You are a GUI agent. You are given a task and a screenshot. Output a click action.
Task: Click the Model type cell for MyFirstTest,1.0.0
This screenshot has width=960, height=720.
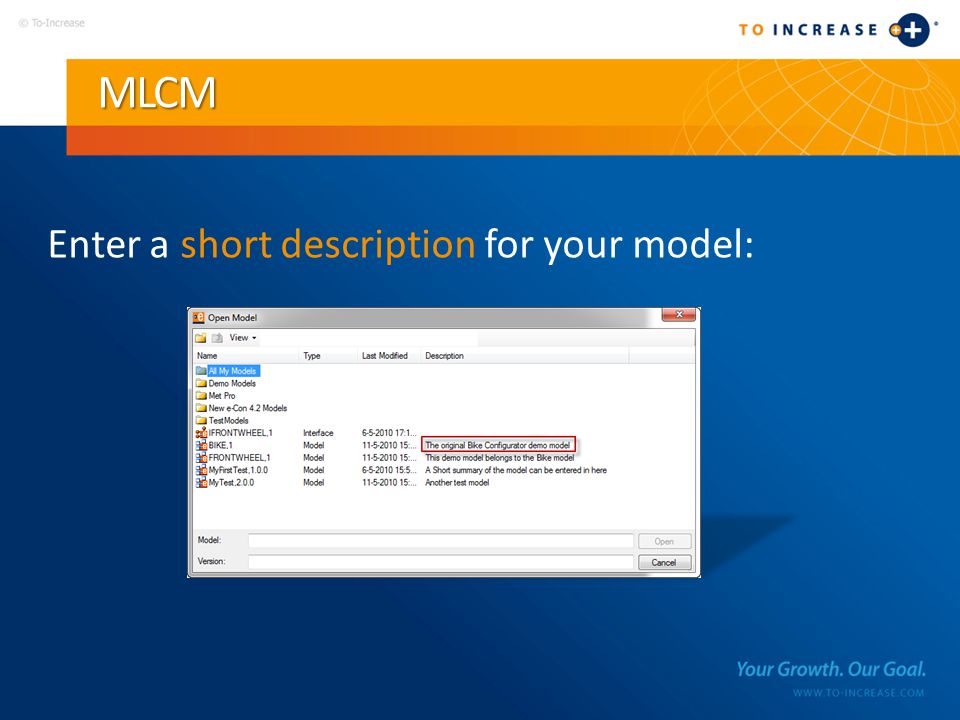click(313, 470)
